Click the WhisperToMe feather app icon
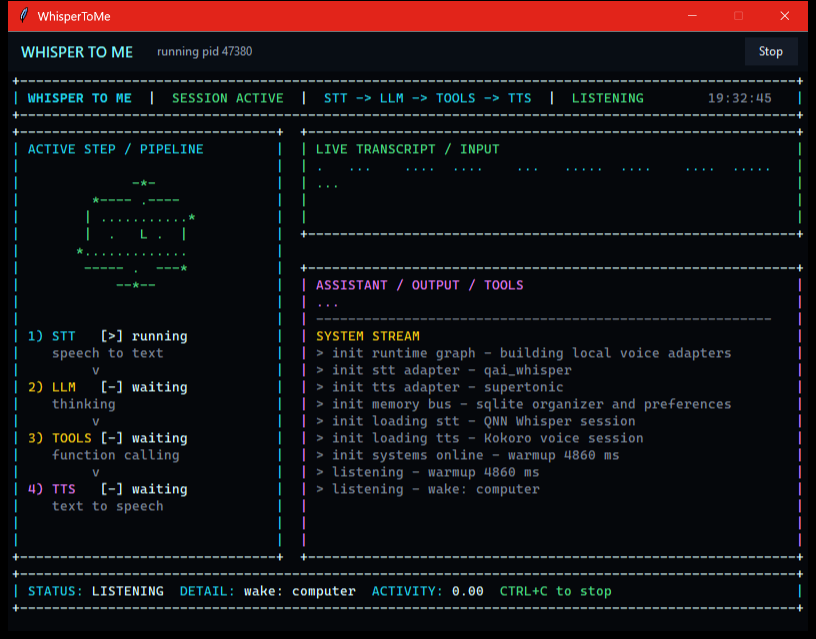 tap(24, 16)
